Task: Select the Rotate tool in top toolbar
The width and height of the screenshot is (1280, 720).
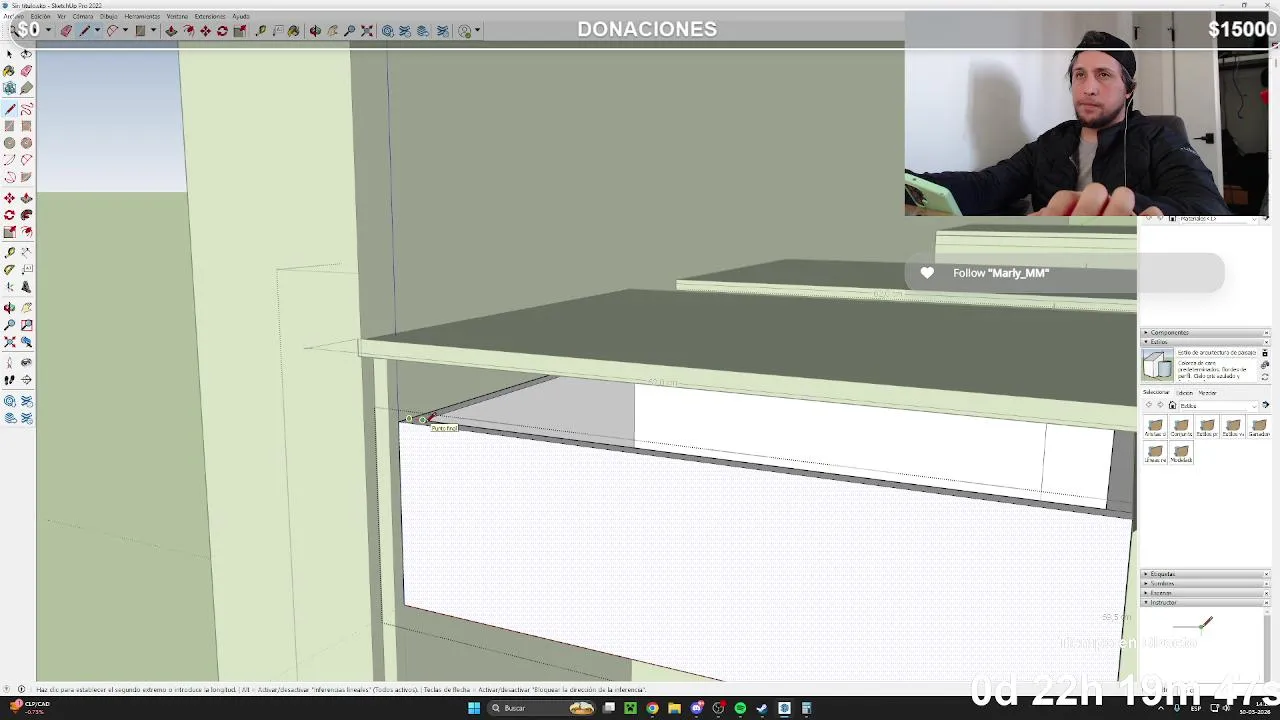Action: click(222, 31)
